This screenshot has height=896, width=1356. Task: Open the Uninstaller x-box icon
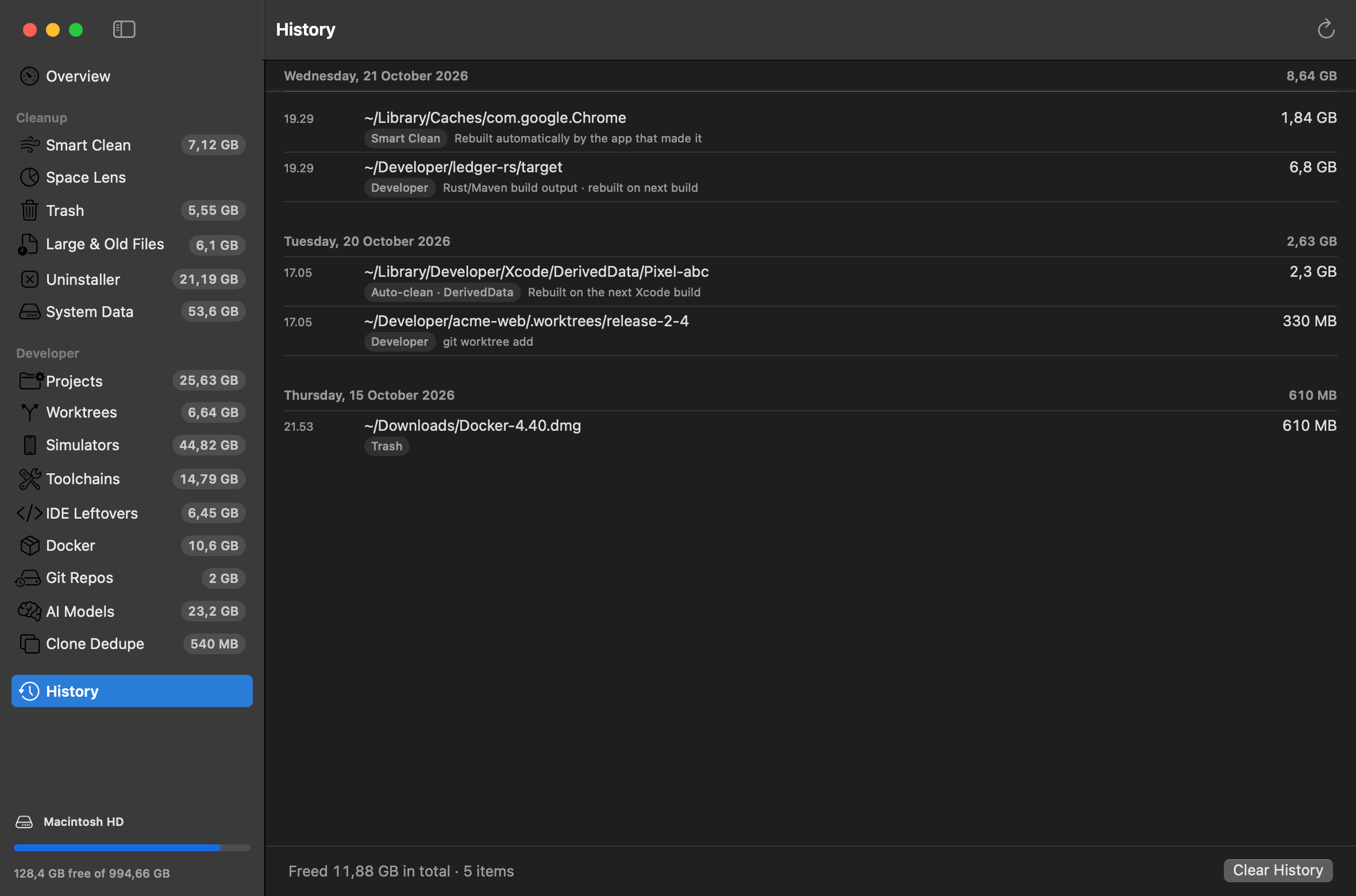click(x=29, y=279)
